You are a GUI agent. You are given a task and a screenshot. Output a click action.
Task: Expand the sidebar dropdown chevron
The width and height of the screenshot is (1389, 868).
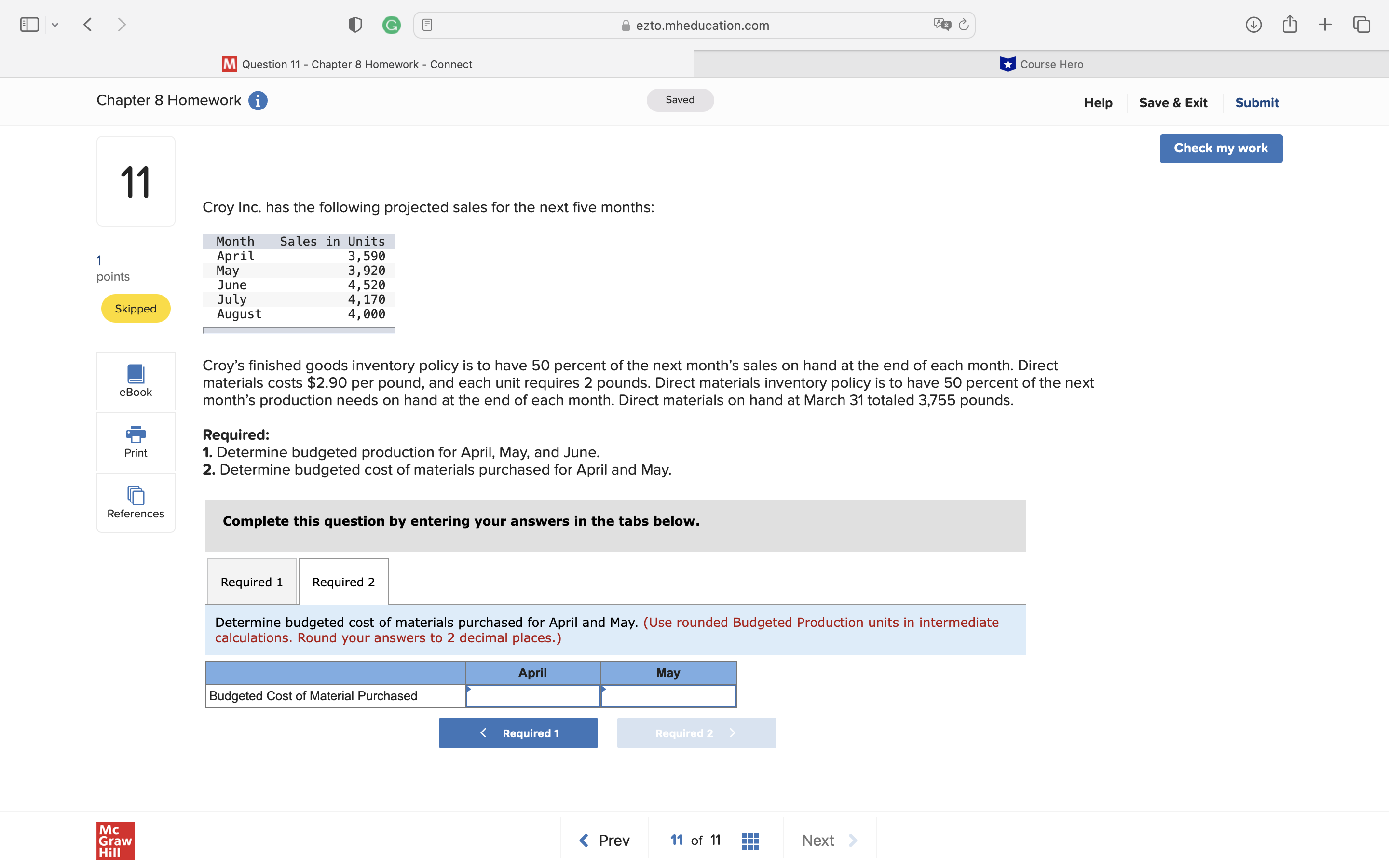pos(55,25)
